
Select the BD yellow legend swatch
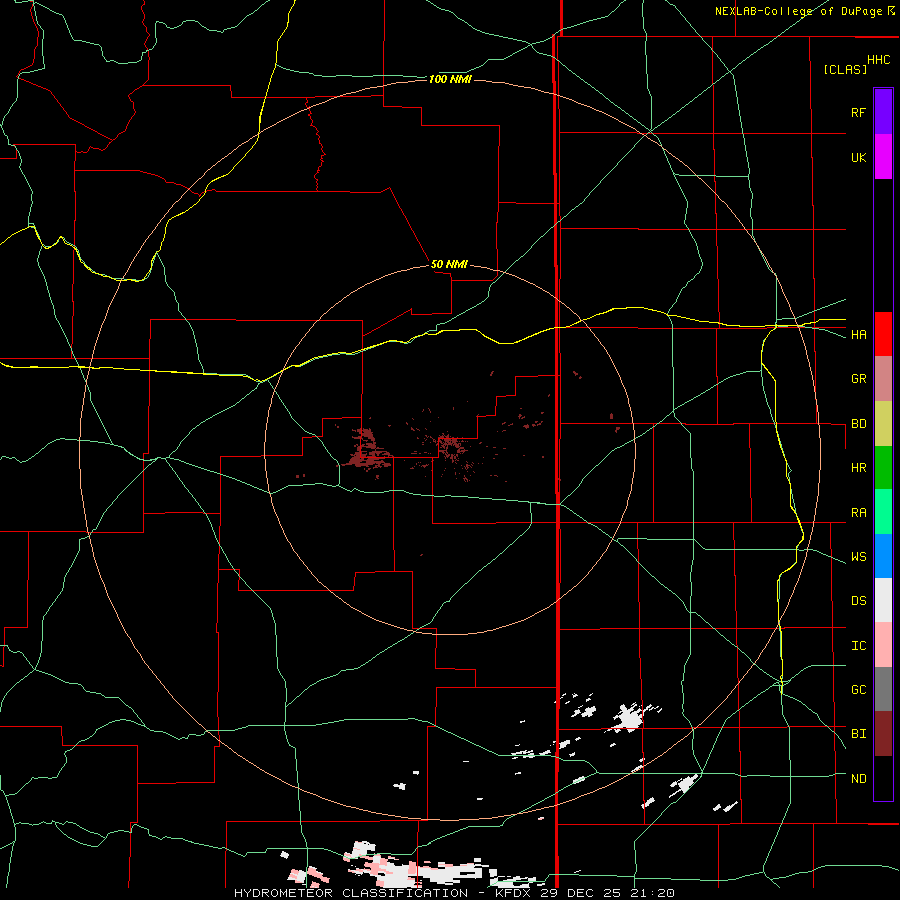click(x=883, y=423)
